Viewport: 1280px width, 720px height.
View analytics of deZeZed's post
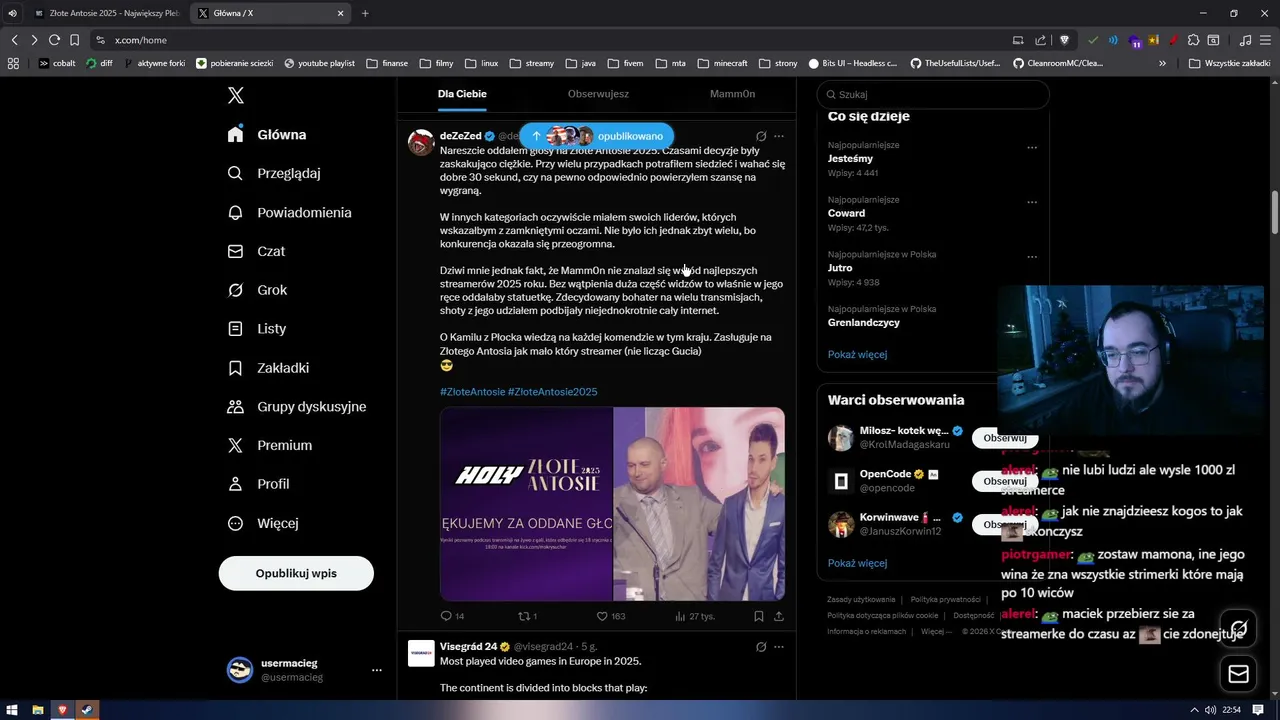[x=694, y=616]
